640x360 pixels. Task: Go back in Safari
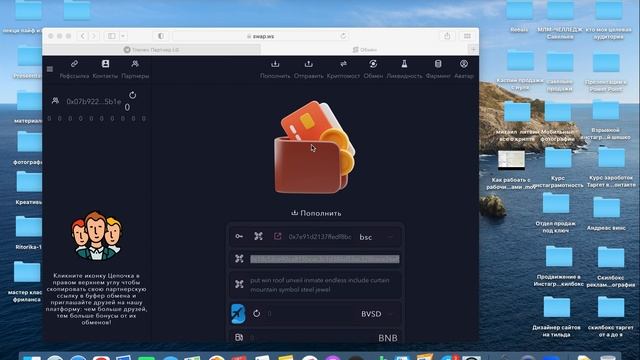click(83, 36)
